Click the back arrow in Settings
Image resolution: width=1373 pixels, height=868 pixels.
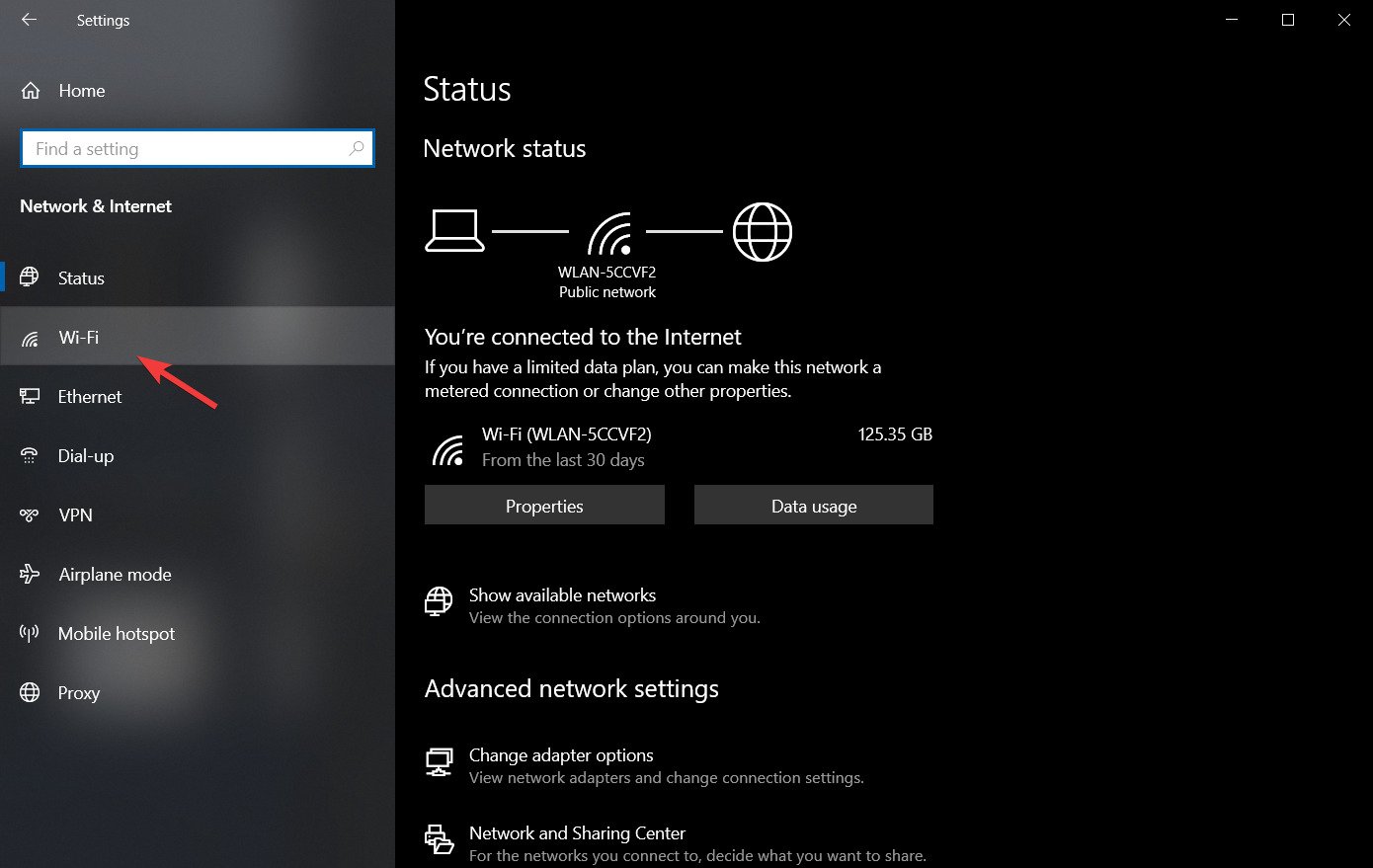(29, 20)
